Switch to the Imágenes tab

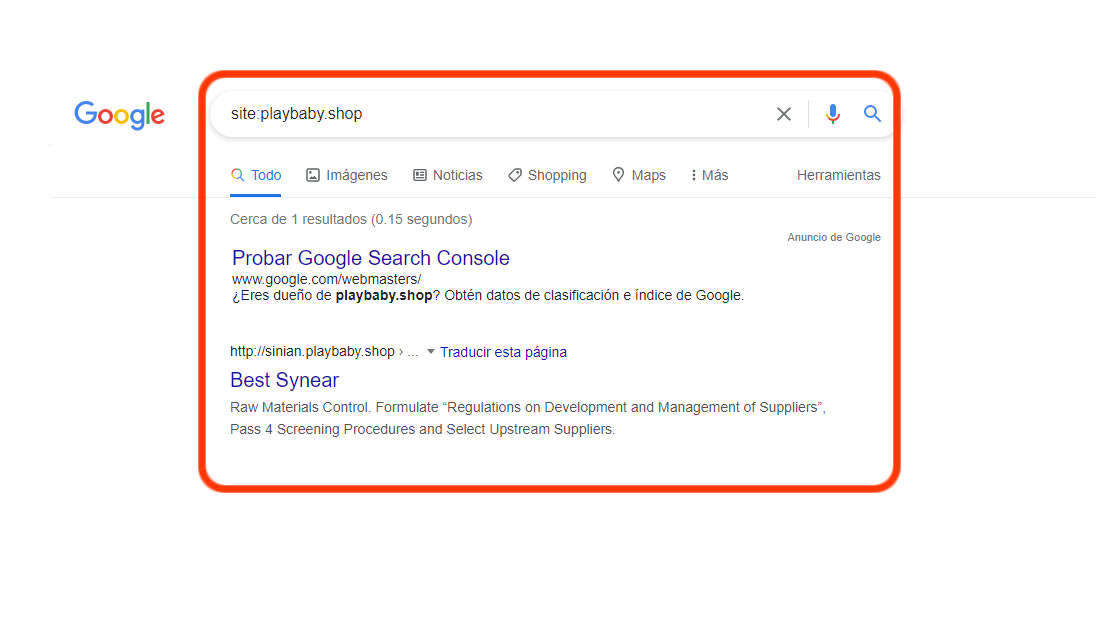click(x=347, y=175)
